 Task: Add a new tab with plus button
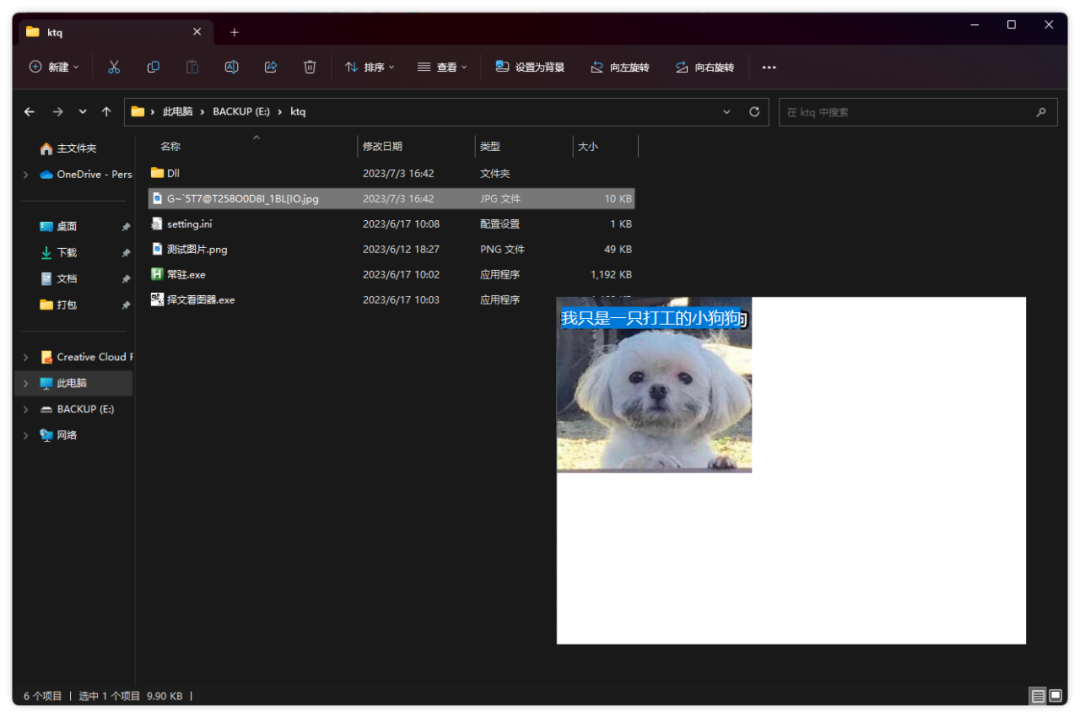tap(234, 32)
